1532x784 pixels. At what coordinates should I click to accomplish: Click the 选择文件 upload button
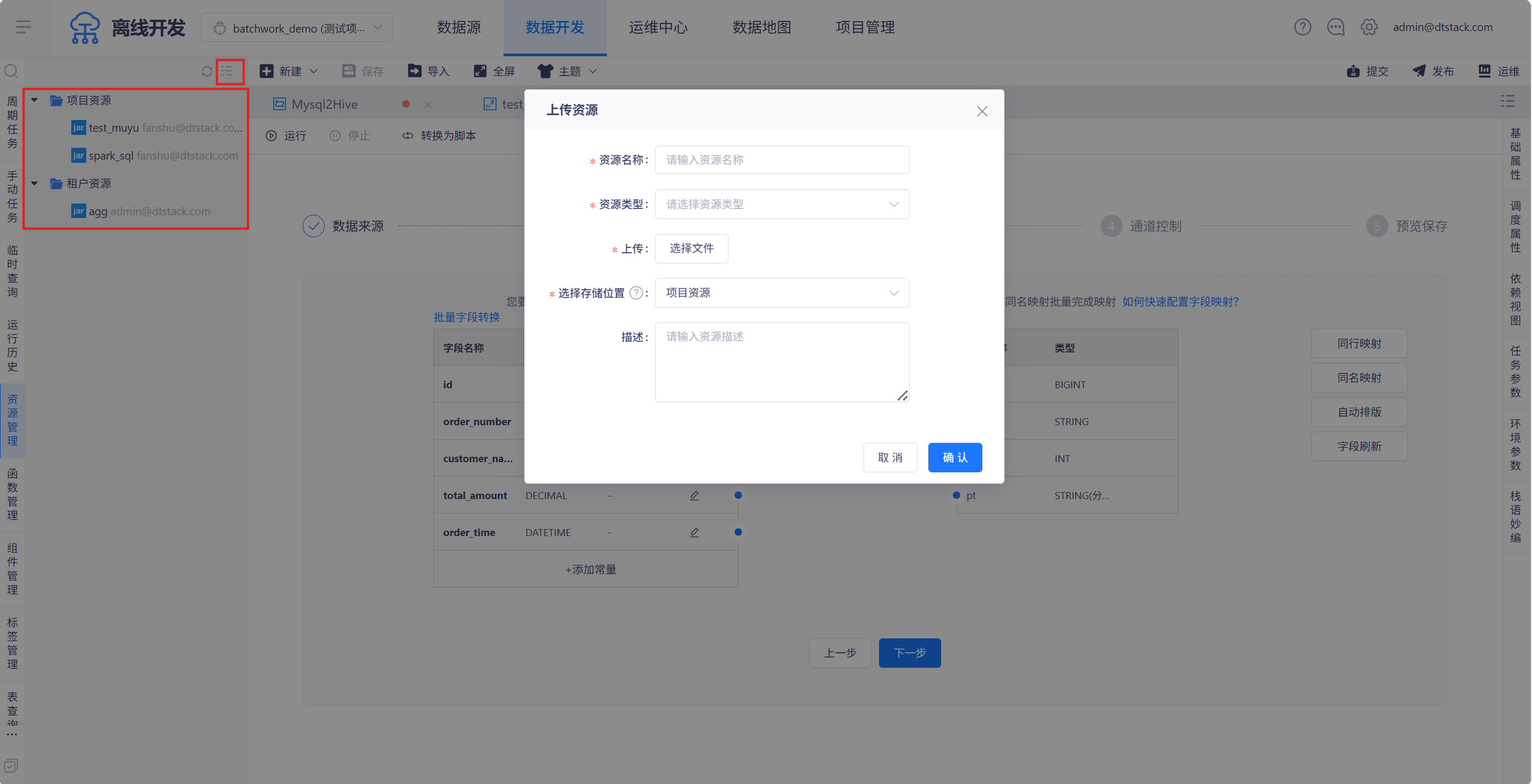pos(691,248)
